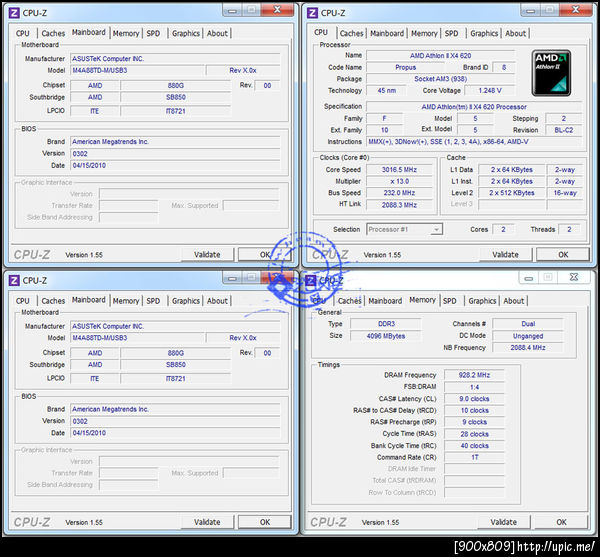The image size is (600, 557).
Task: Open Memory tab in top-right CPU window
Action: (424, 34)
